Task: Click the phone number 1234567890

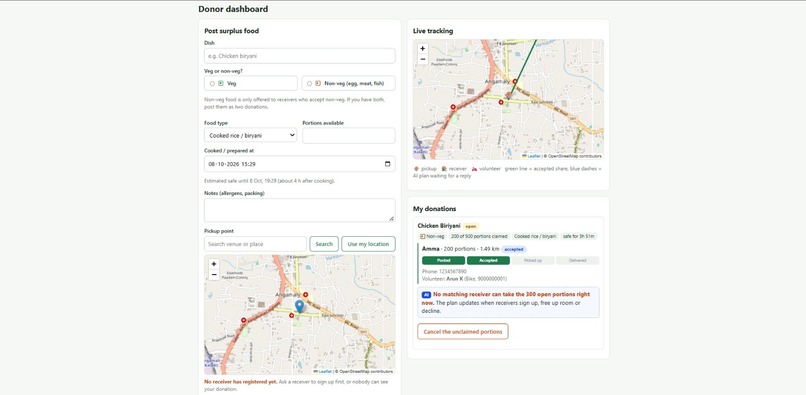Action: coord(453,272)
